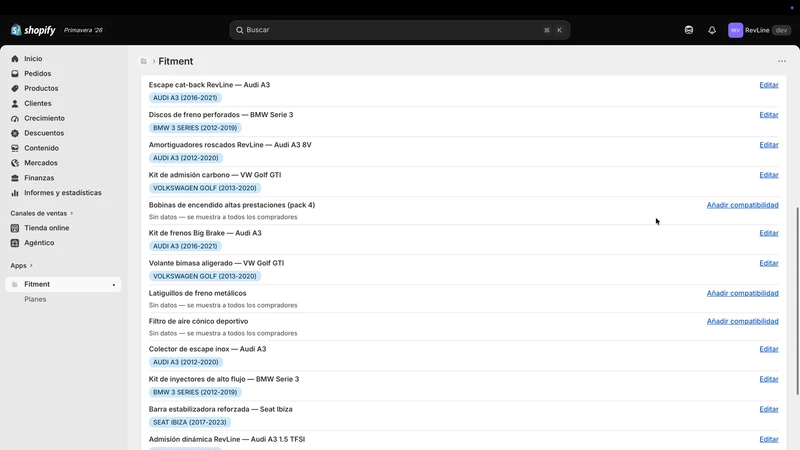
Task: Expand Canales de ventas section
Action: (x=42, y=213)
